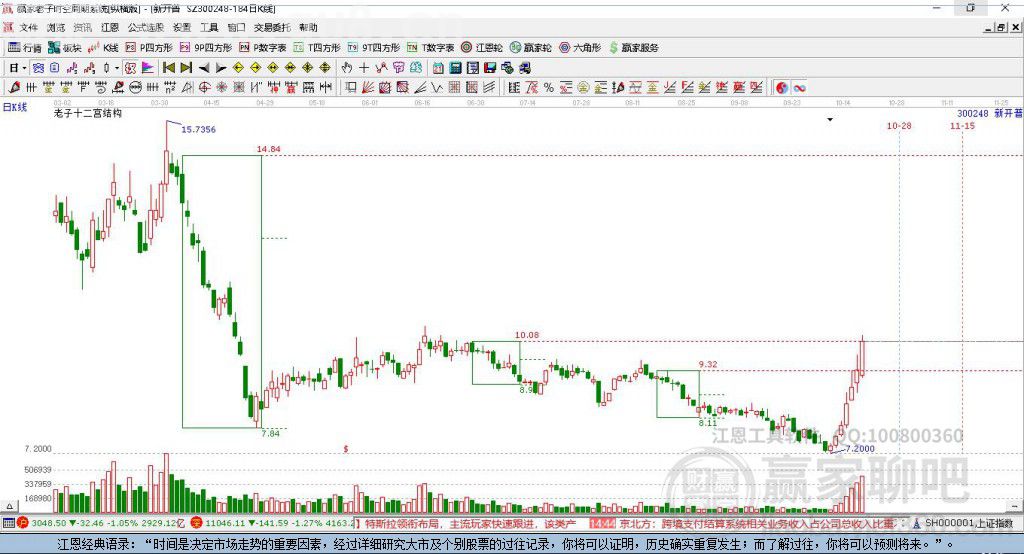Select the crosshair target circle tool
This screenshot has width=1024, height=554.
(204, 88)
